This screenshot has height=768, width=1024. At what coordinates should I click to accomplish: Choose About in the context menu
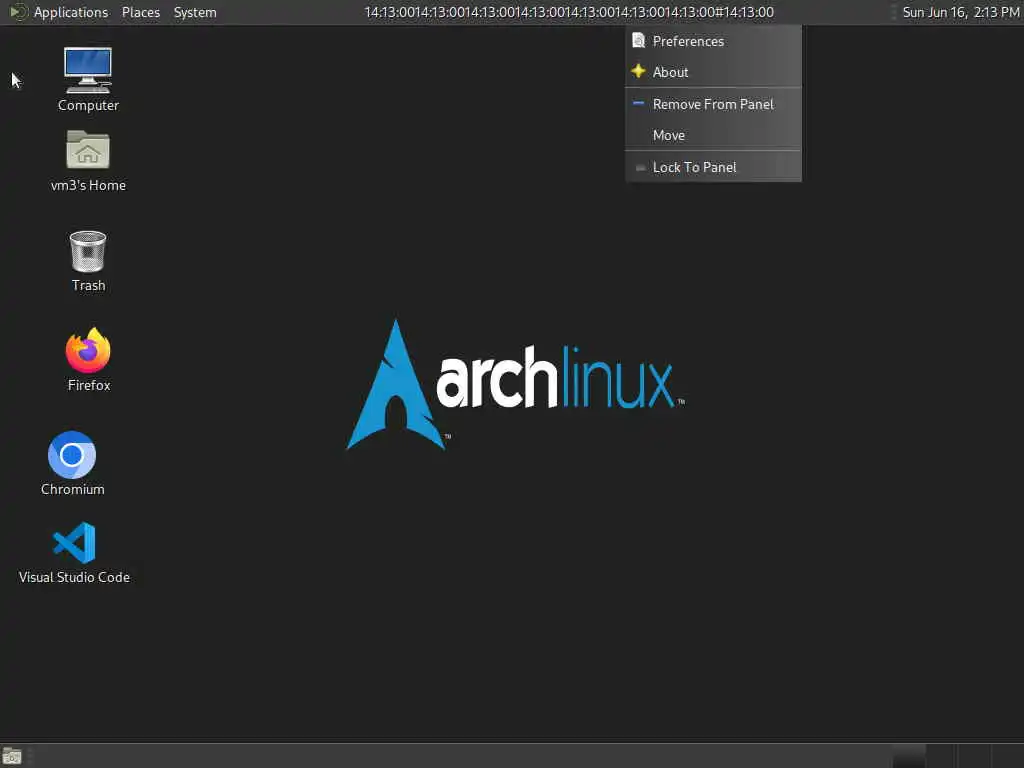(x=713, y=72)
